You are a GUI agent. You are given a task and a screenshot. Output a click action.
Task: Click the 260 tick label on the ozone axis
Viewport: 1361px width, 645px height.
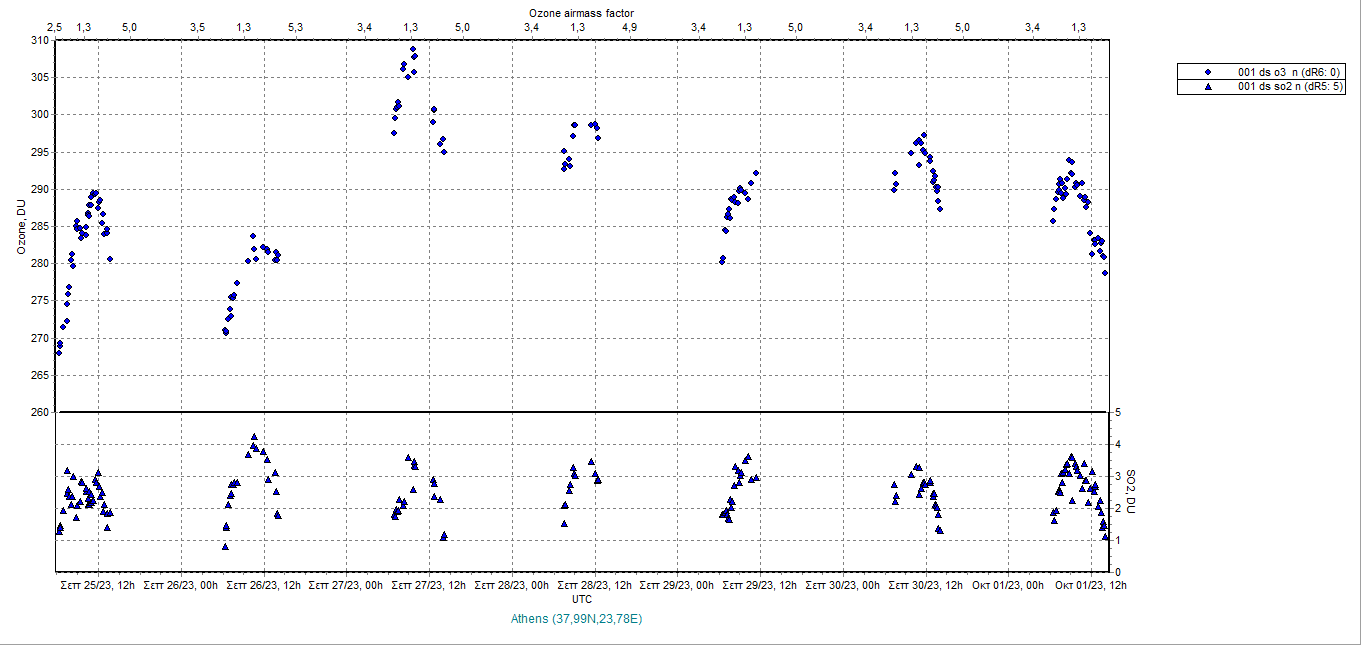[x=39, y=412]
